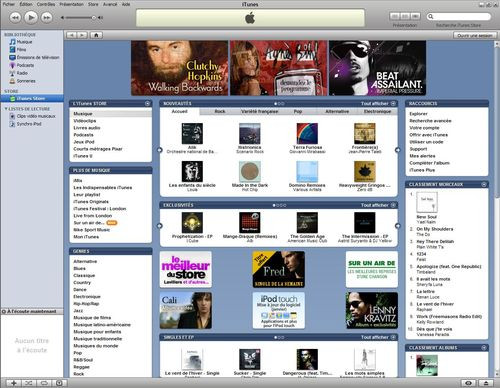
Task: Expand the Classement morceaux panel arrow
Action: (x=484, y=184)
